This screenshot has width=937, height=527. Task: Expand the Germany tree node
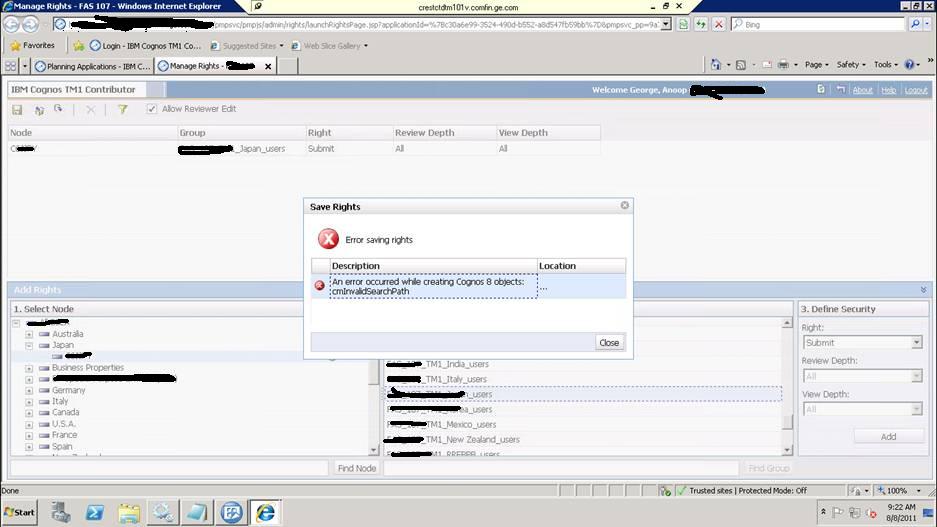point(29,390)
